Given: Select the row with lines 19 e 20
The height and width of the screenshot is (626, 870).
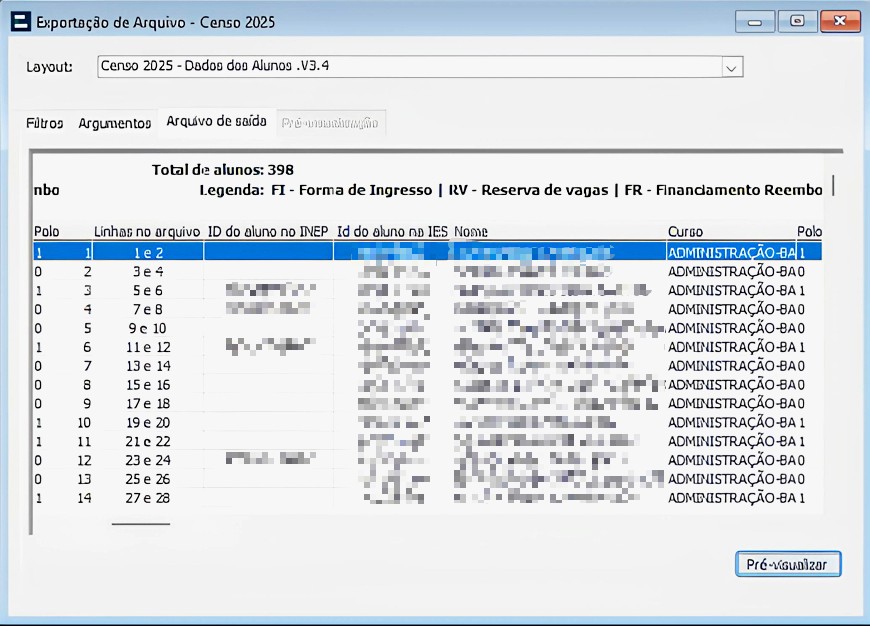Looking at the screenshot, I should (x=427, y=422).
